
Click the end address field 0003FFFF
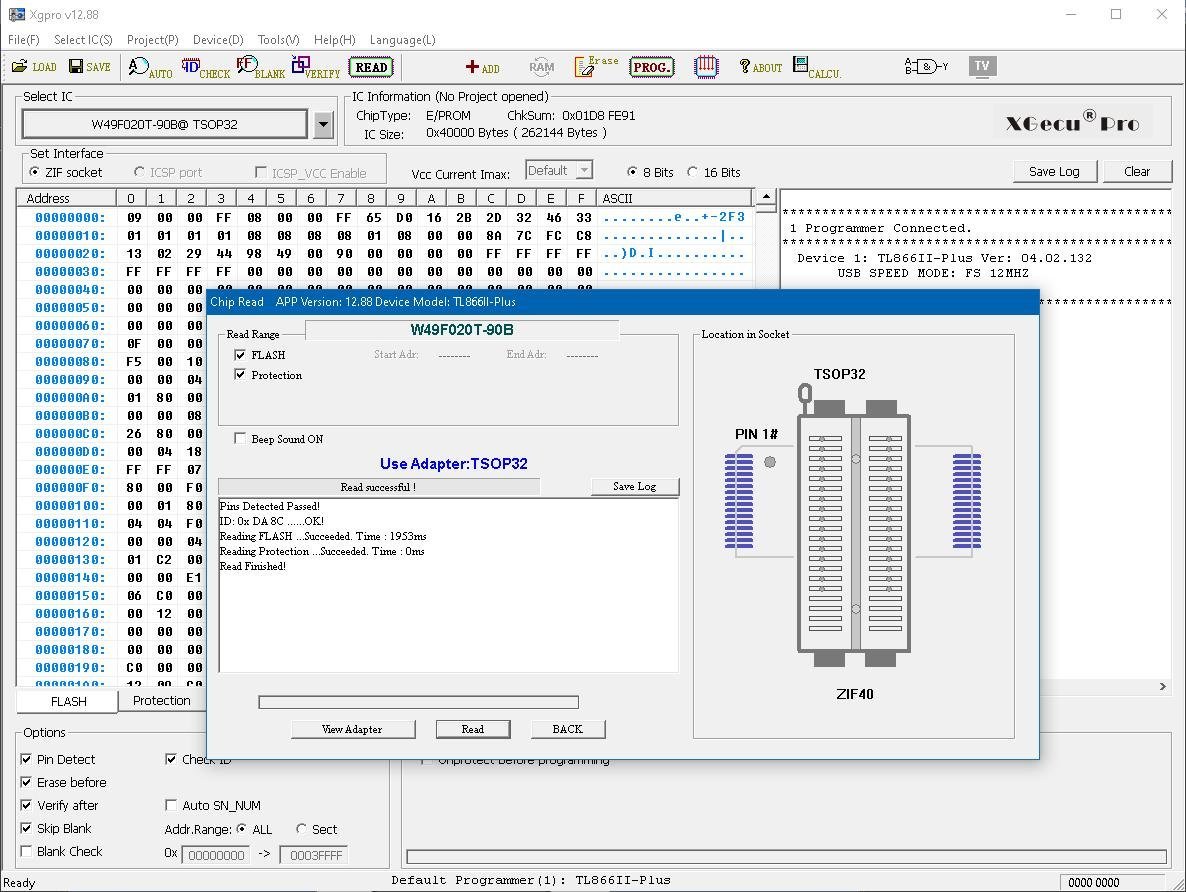pyautogui.click(x=314, y=855)
